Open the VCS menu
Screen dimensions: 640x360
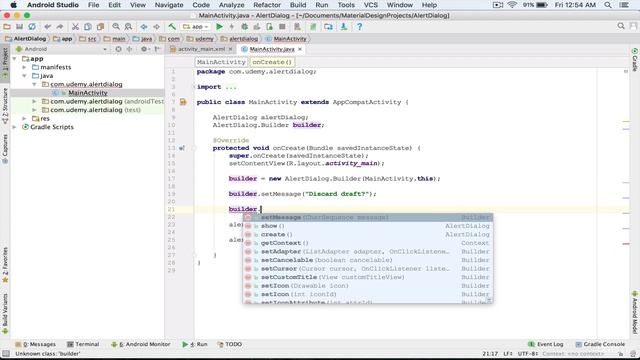371,5
